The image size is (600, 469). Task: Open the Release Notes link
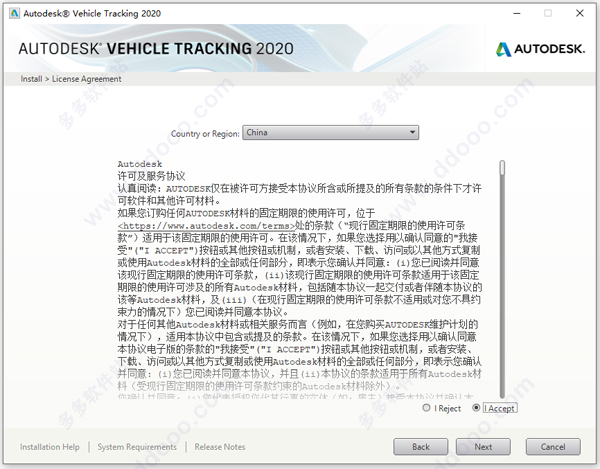[x=220, y=447]
